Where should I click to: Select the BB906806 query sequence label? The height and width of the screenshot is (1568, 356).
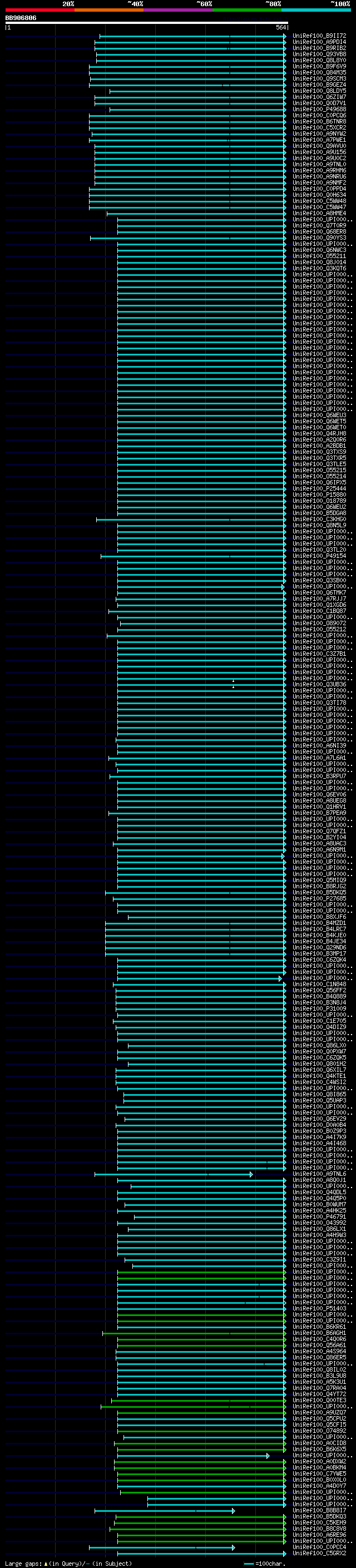point(21,18)
